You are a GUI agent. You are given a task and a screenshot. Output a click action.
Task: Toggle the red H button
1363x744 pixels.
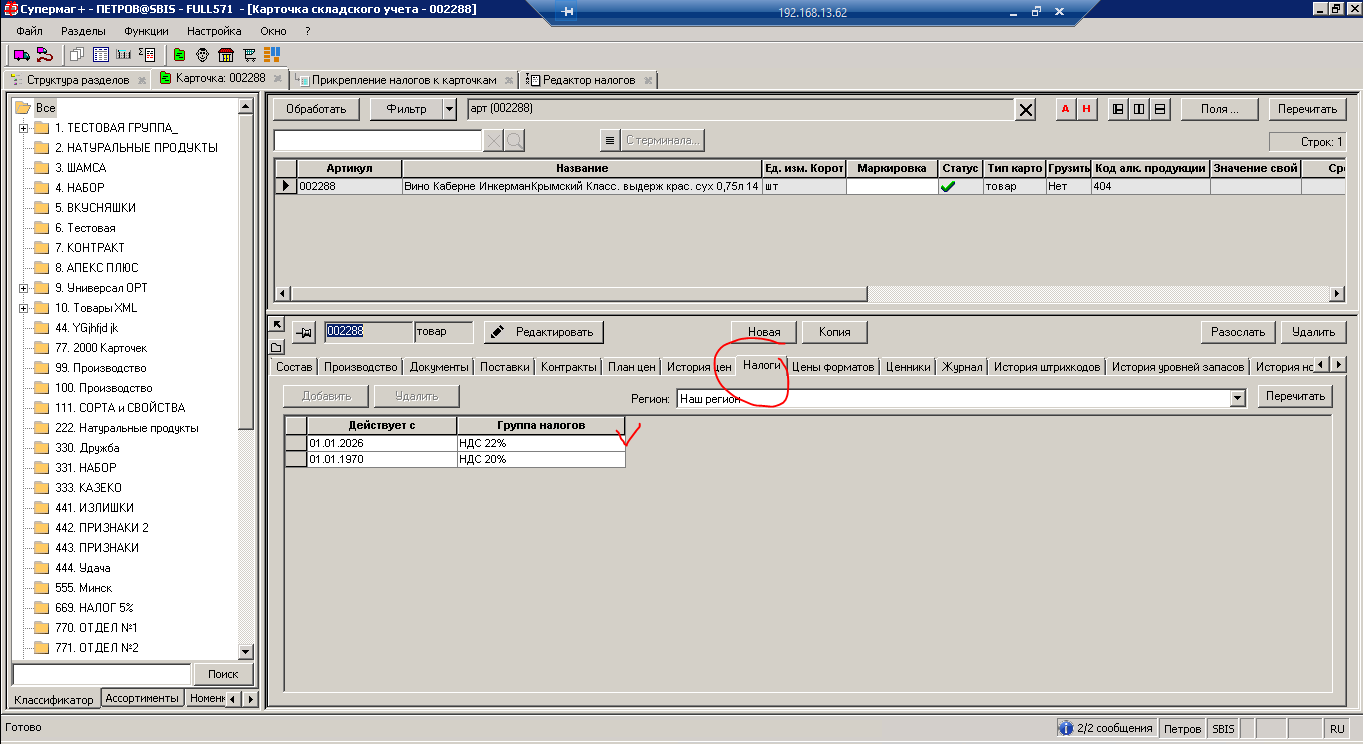tap(1085, 109)
